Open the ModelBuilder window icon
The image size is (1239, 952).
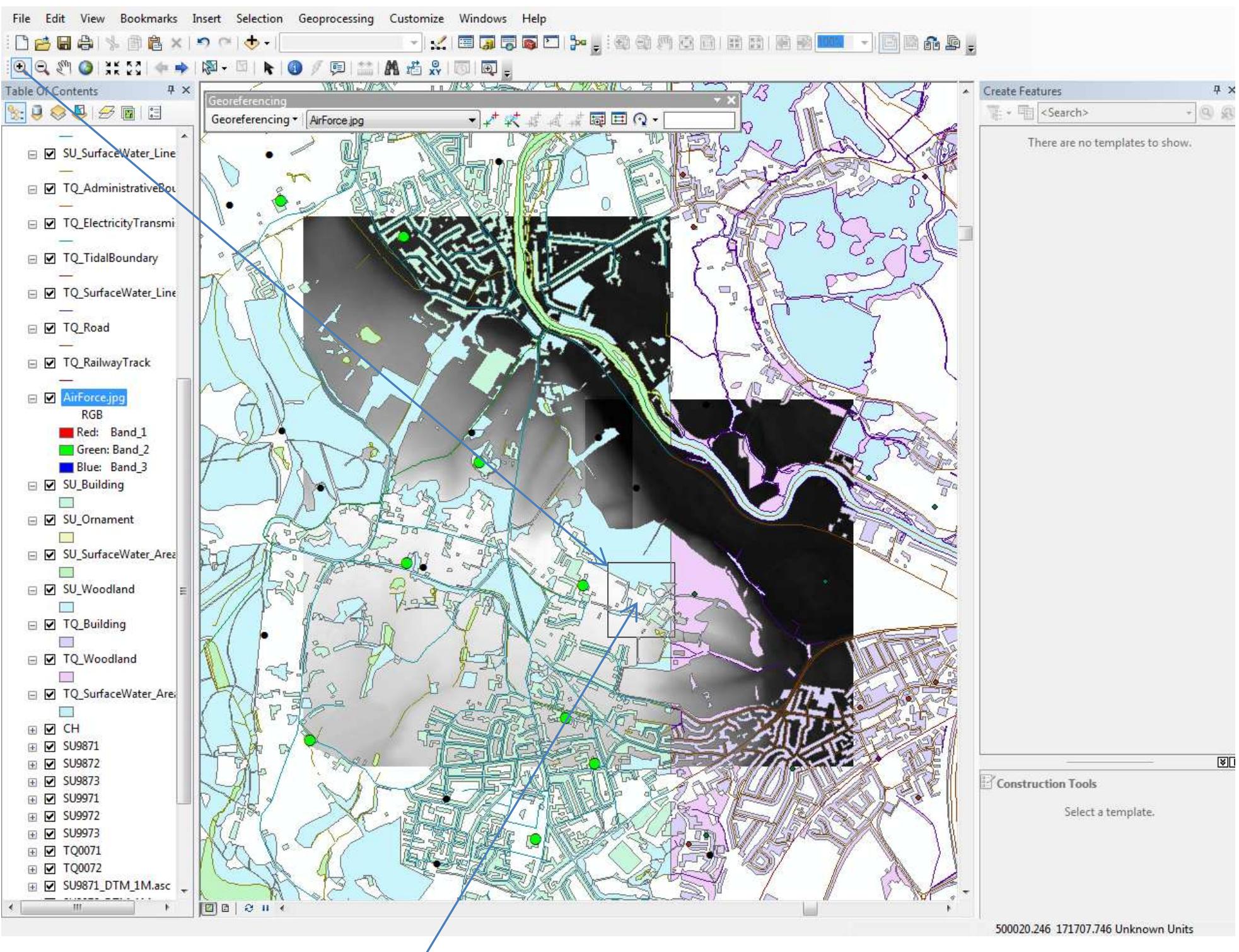point(578,43)
